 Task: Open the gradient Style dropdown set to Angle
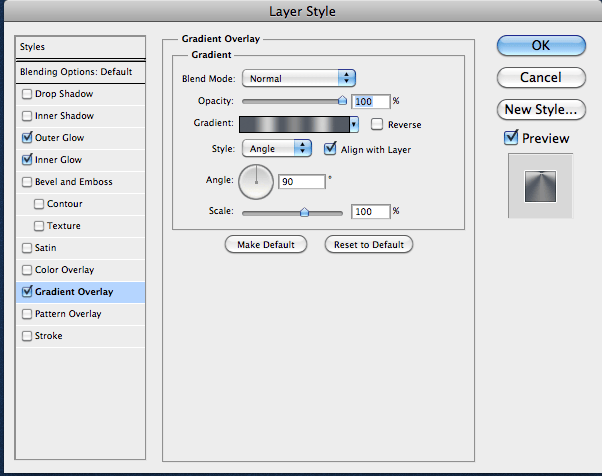point(277,149)
